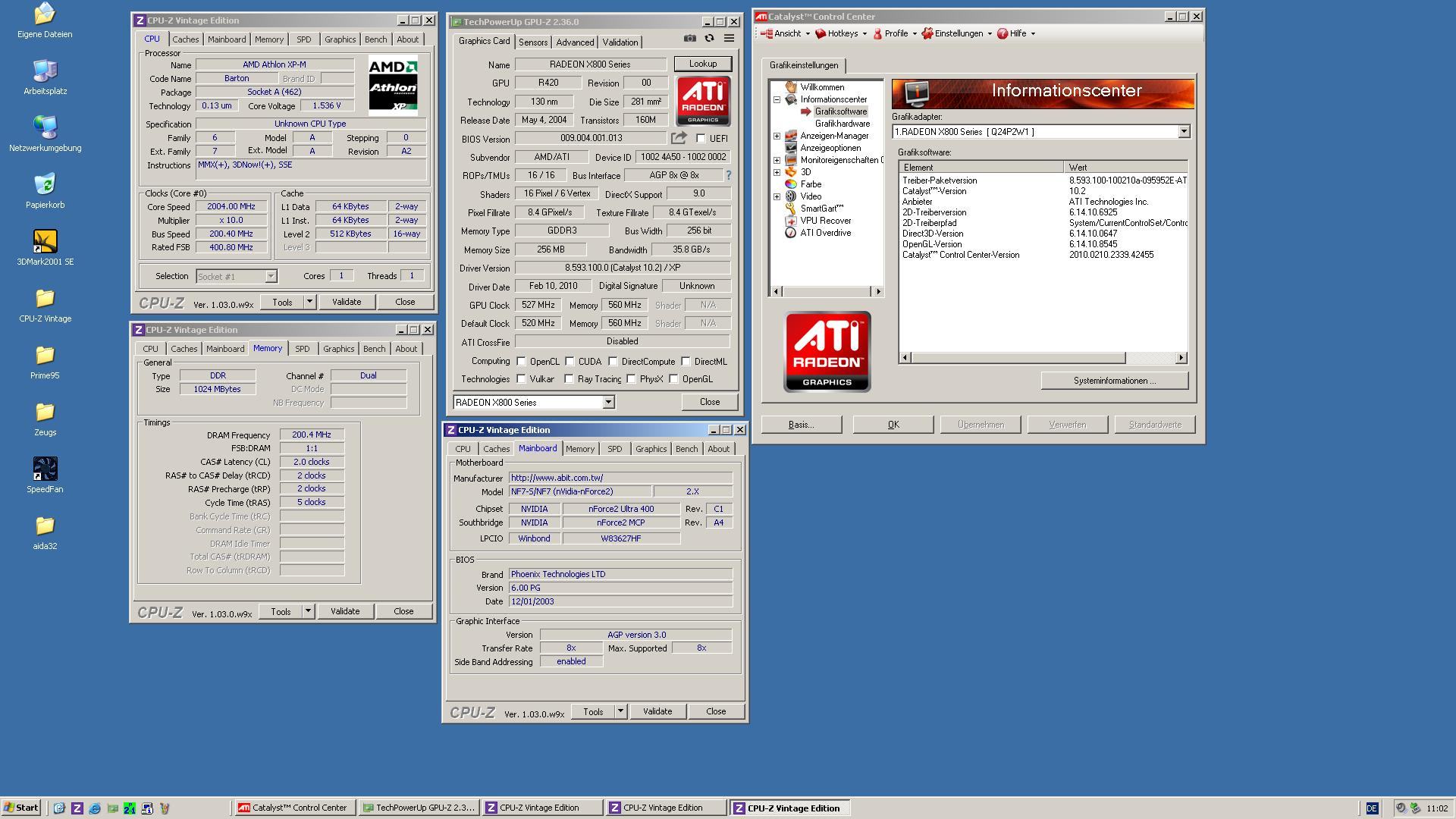The height and width of the screenshot is (819, 1456).
Task: Open the Hotkeys menu
Action: pos(842,33)
